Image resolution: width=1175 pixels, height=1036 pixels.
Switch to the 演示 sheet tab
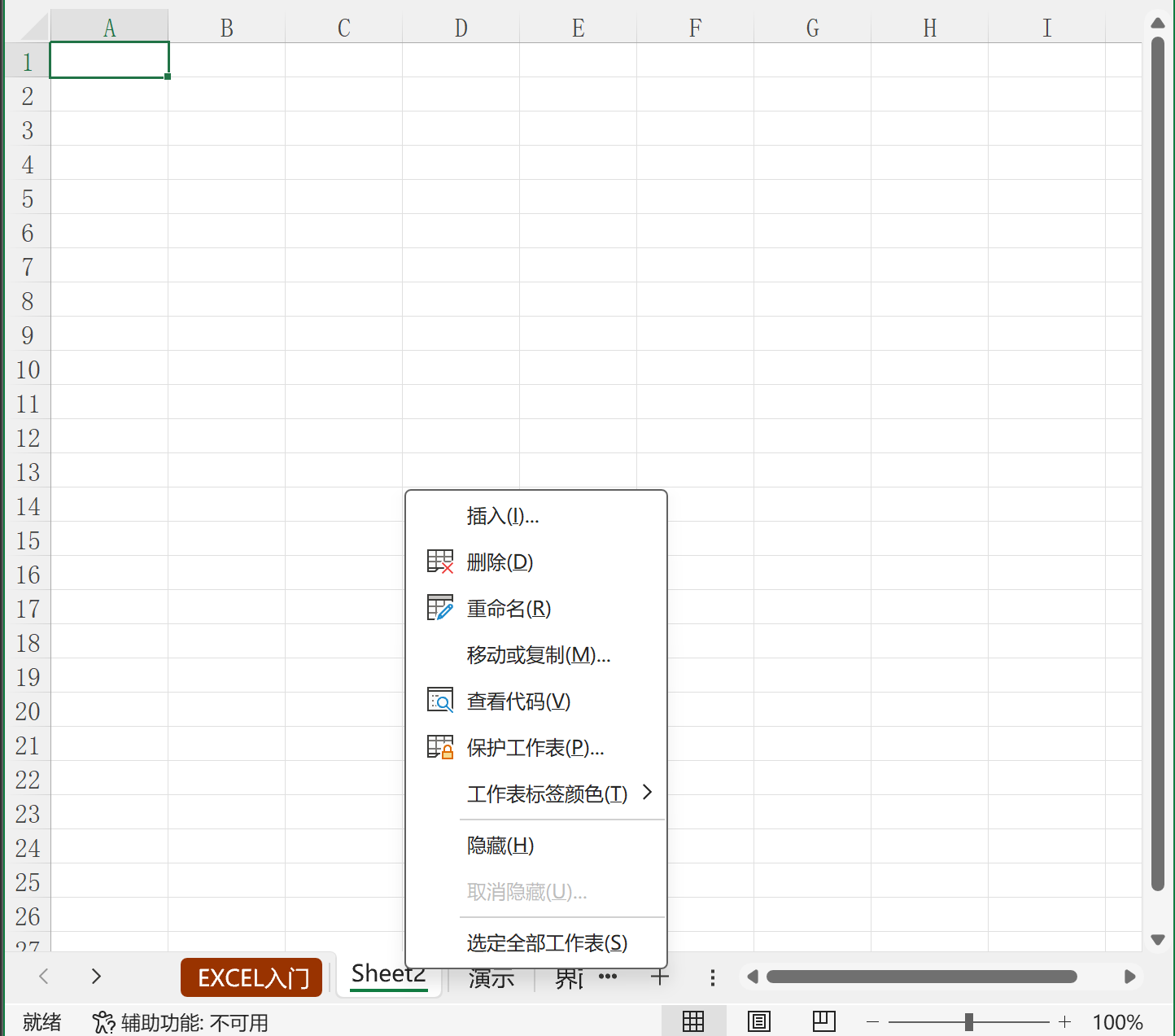click(x=489, y=977)
